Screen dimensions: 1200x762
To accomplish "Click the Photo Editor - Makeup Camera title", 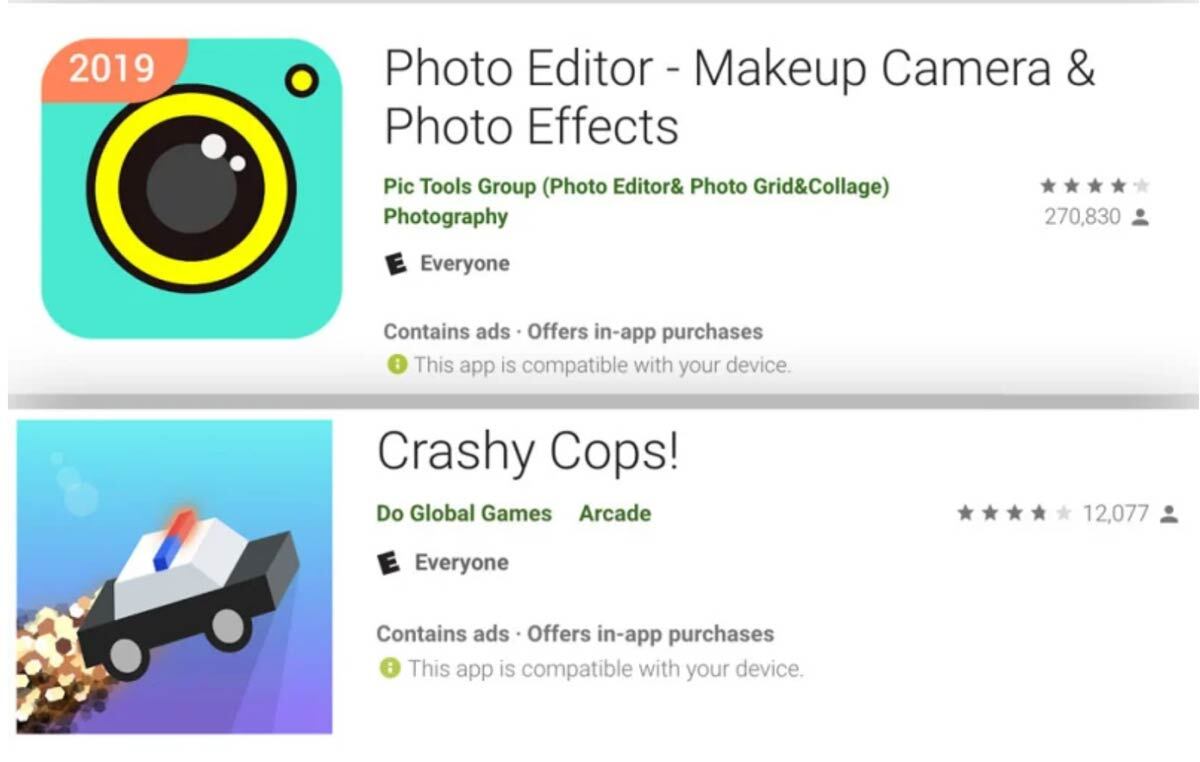I will [x=740, y=98].
